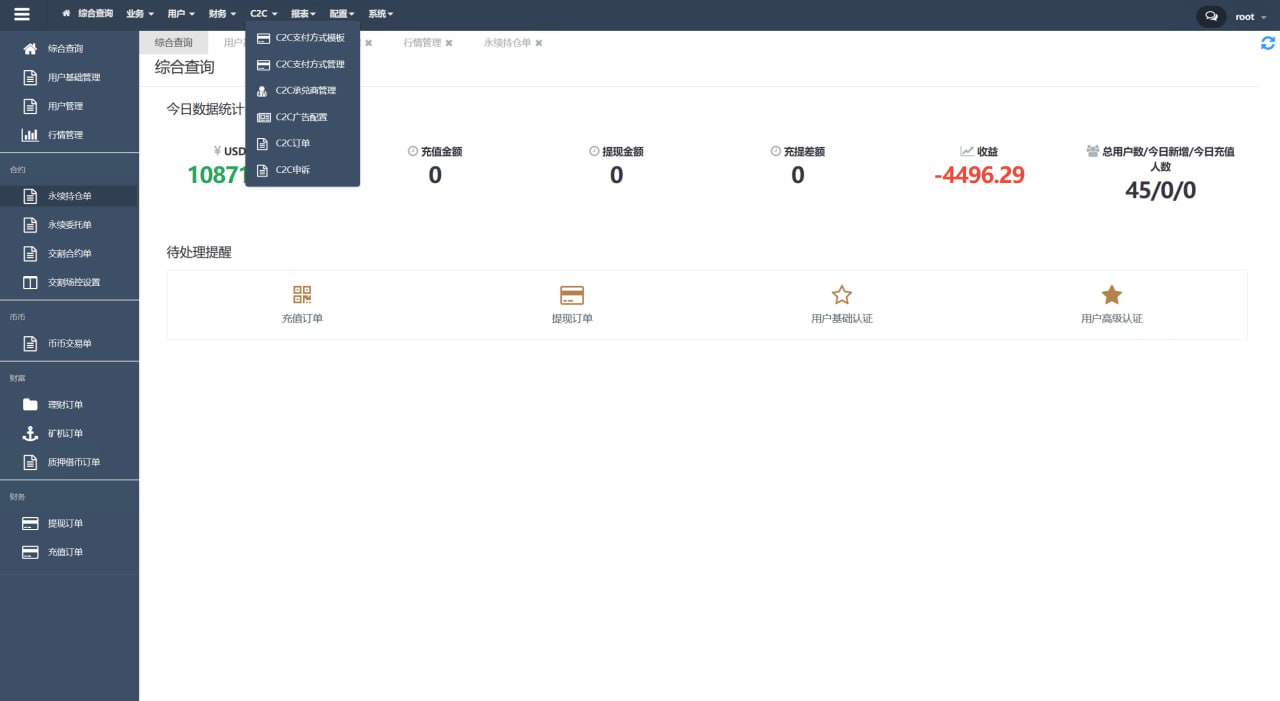Open the root user dropdown
Viewport: 1280px width, 701px height.
(x=1250, y=17)
